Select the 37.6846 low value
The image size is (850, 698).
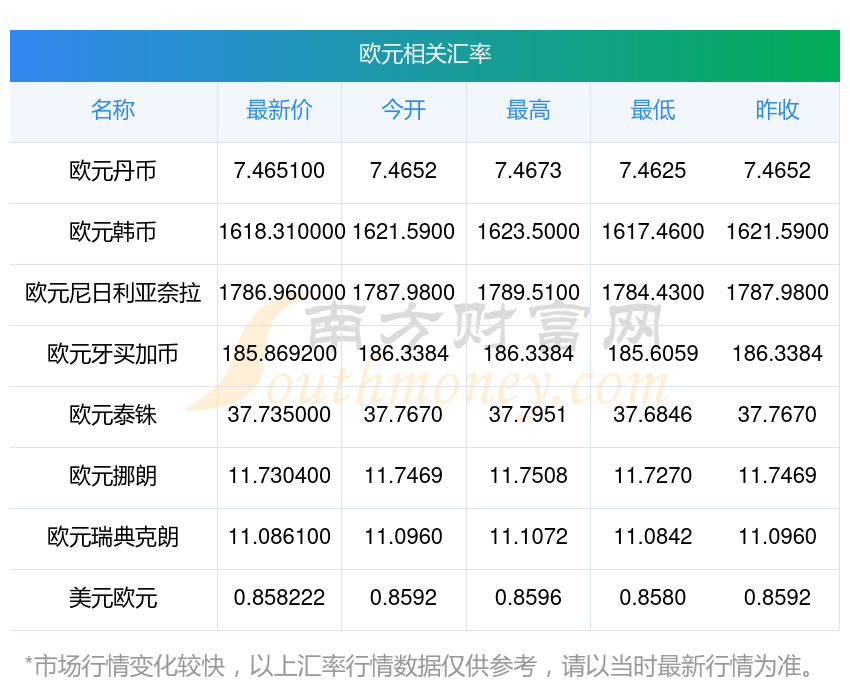coord(653,415)
